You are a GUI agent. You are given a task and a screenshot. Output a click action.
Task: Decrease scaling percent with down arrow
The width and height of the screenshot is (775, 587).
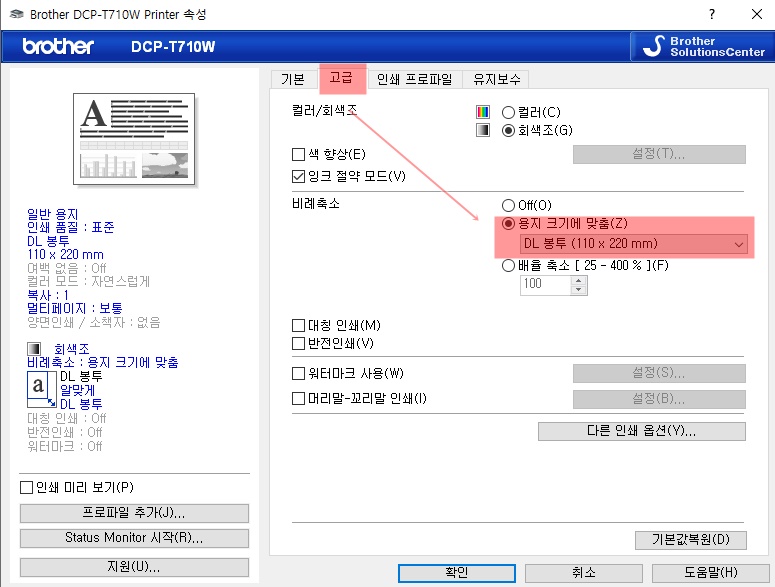click(x=579, y=290)
